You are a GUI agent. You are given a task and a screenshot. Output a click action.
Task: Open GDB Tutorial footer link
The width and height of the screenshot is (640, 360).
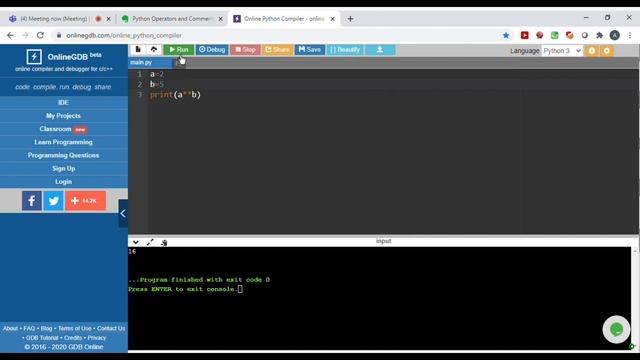42,338
